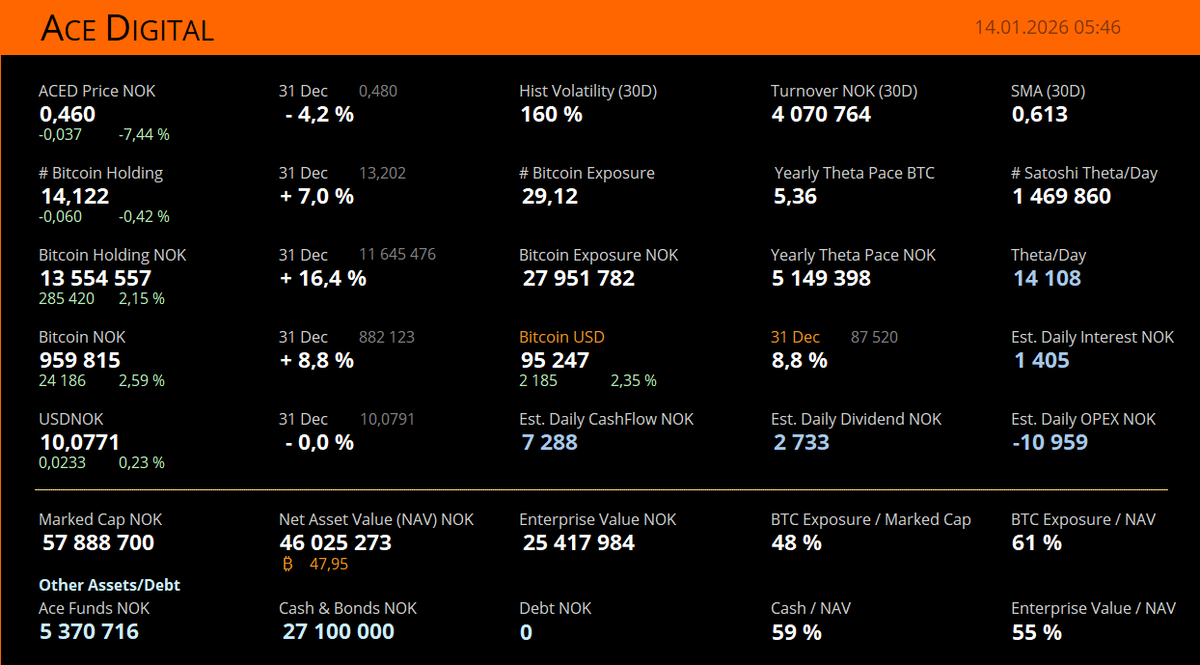Select # Satoshi Theta/Day value 1 469 860

[1062, 196]
